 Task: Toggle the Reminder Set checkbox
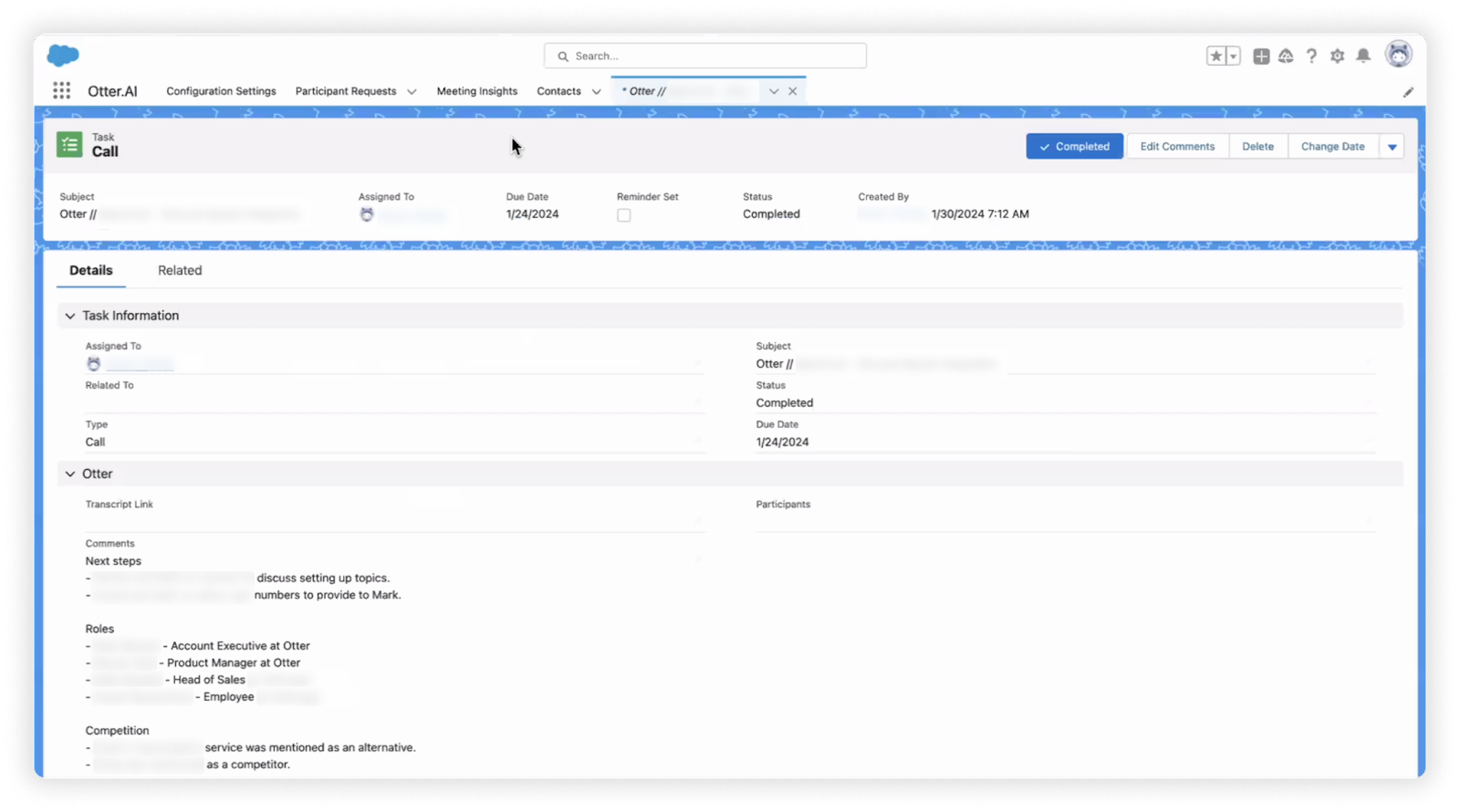click(623, 215)
